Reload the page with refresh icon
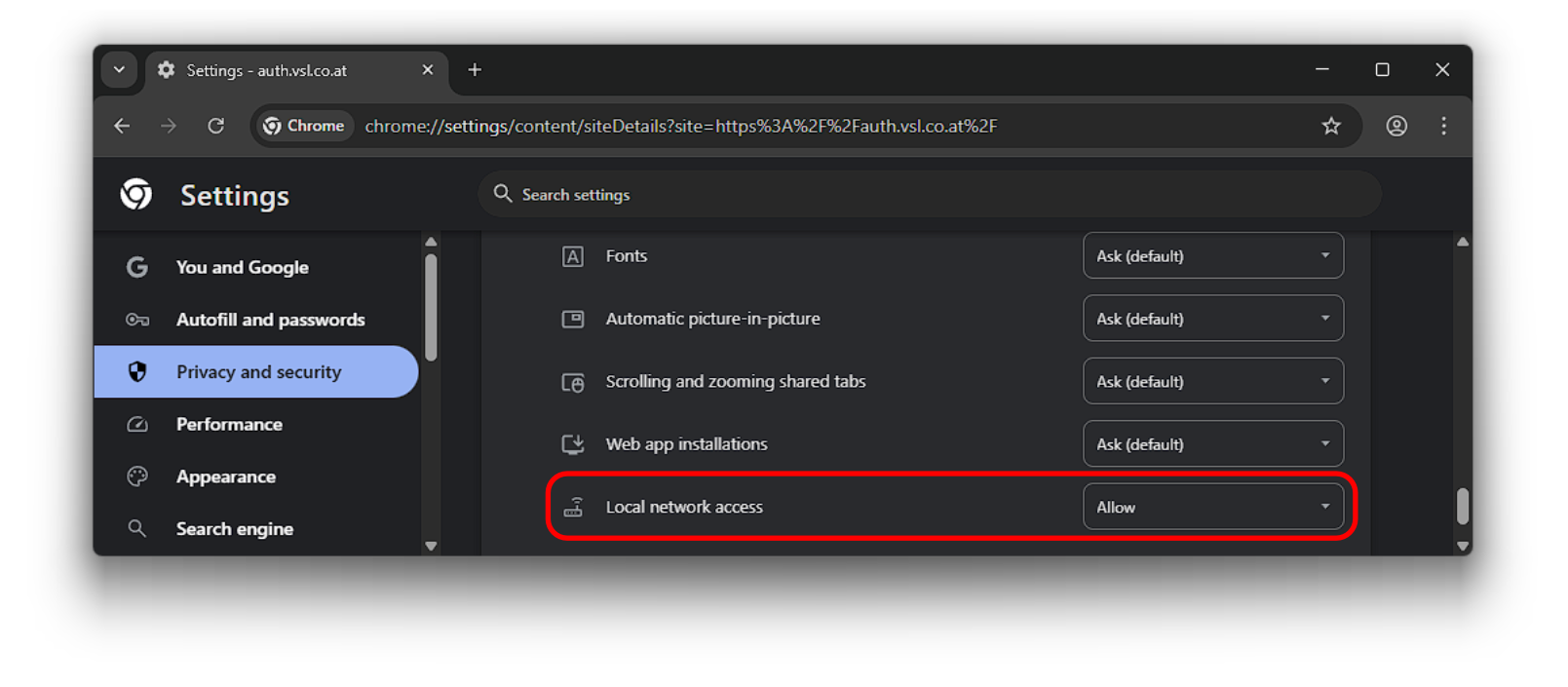Image resolution: width=1568 pixels, height=687 pixels. pos(215,126)
